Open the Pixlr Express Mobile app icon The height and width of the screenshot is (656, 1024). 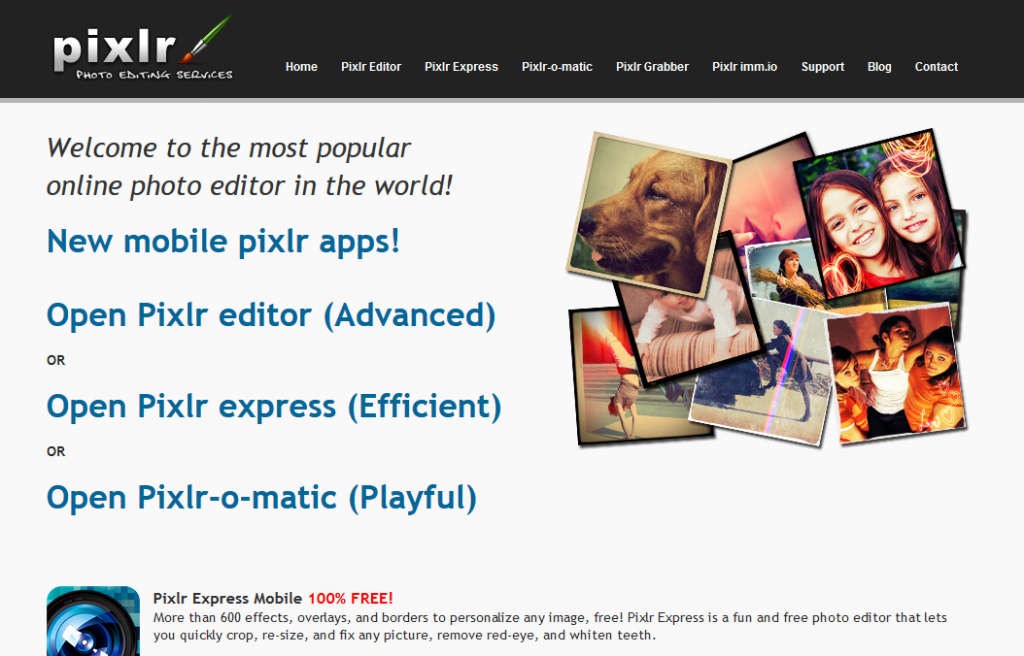click(93, 621)
